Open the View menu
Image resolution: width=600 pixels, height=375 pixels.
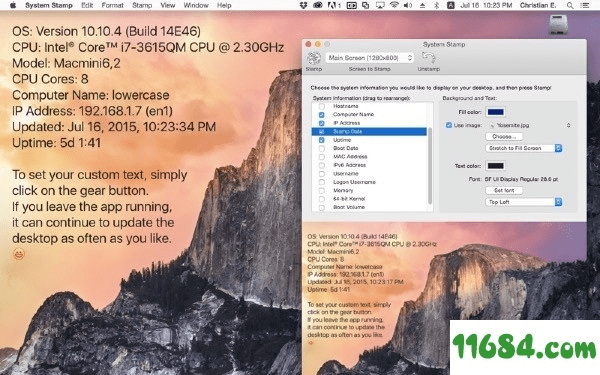coord(168,5)
